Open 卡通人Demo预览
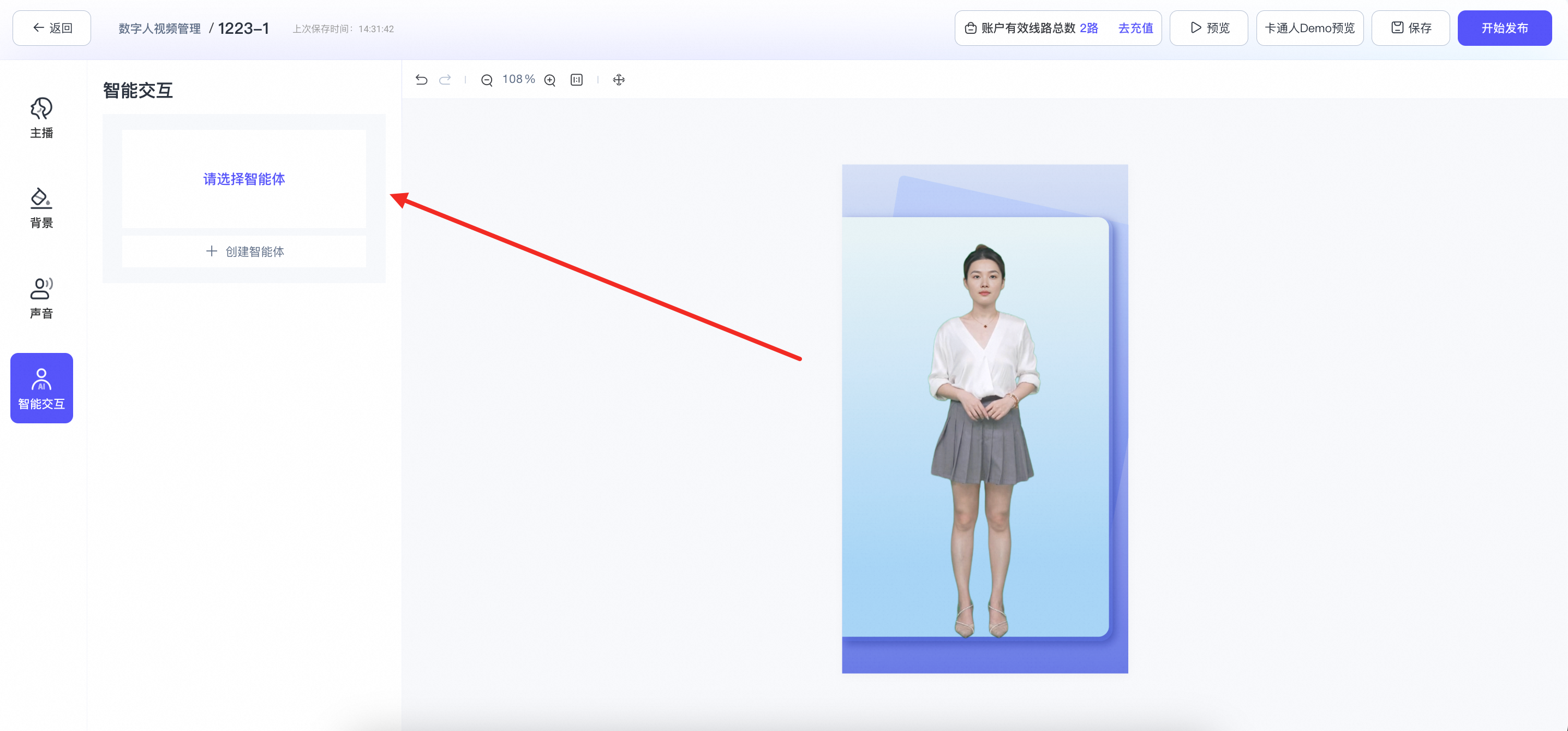The height and width of the screenshot is (731, 1568). pyautogui.click(x=1309, y=28)
